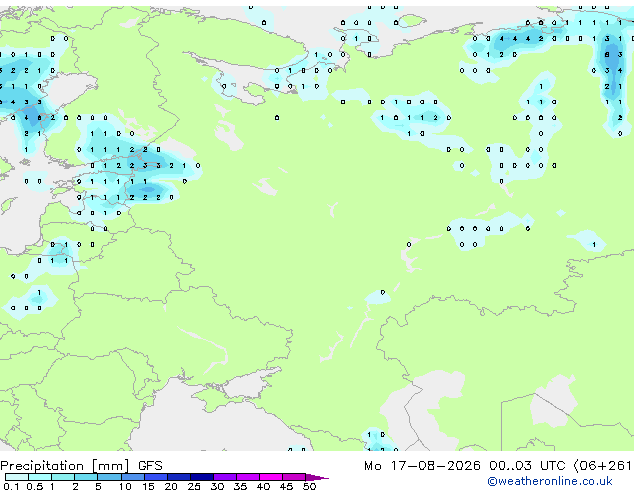Click the "15" legend label
The image size is (634, 490).
coord(148,486)
